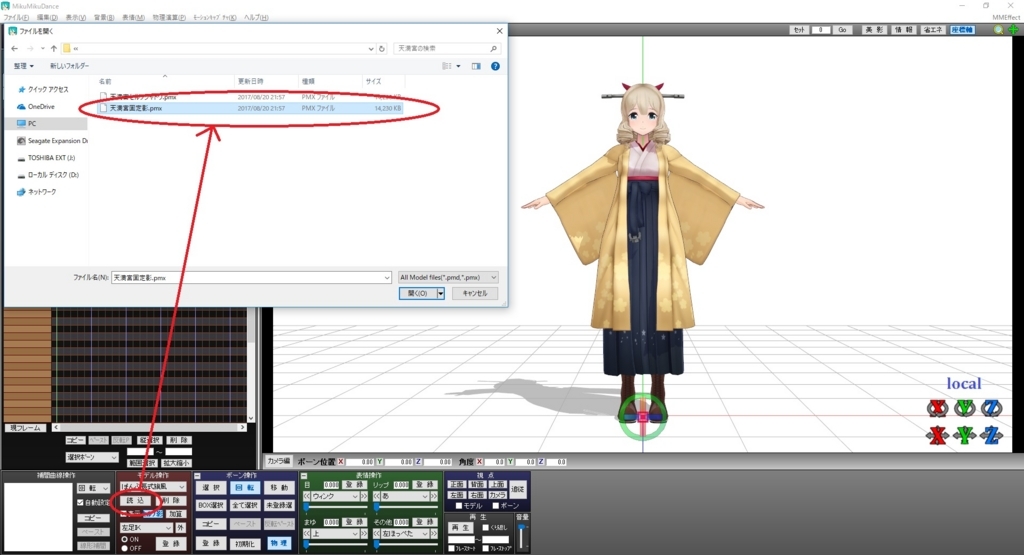1024x555 pixels.
Task: Click the 正面 front view button
Action: click(456, 484)
